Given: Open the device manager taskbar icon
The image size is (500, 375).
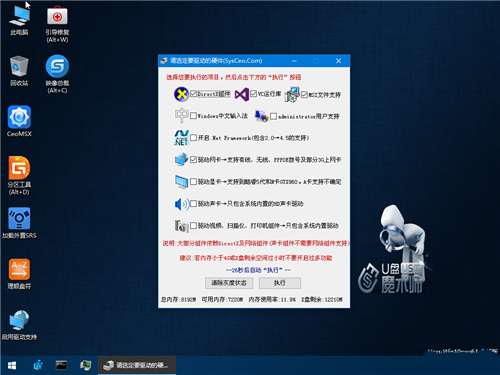Looking at the screenshot, I should [85, 366].
